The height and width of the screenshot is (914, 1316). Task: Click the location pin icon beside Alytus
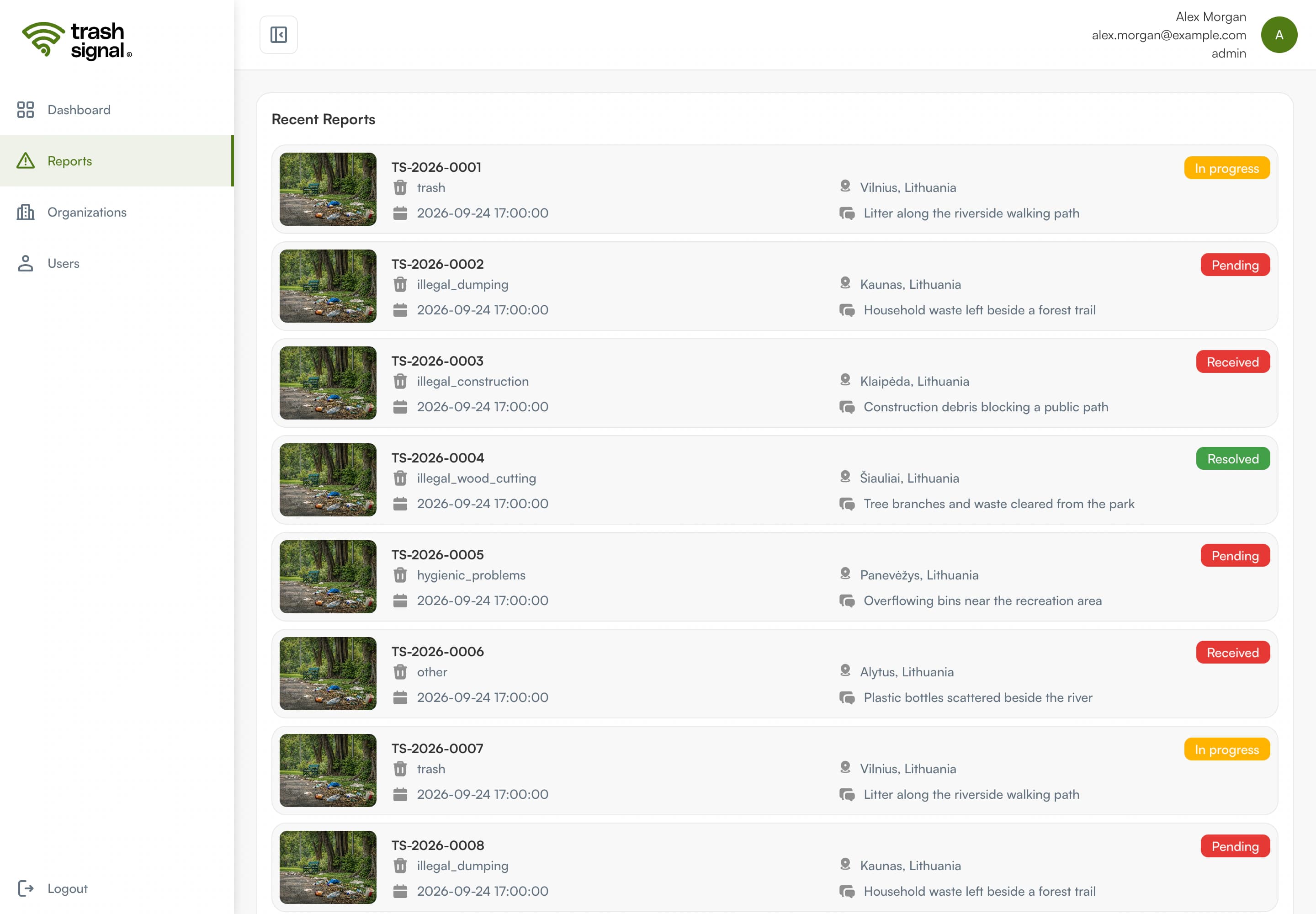tap(845, 670)
